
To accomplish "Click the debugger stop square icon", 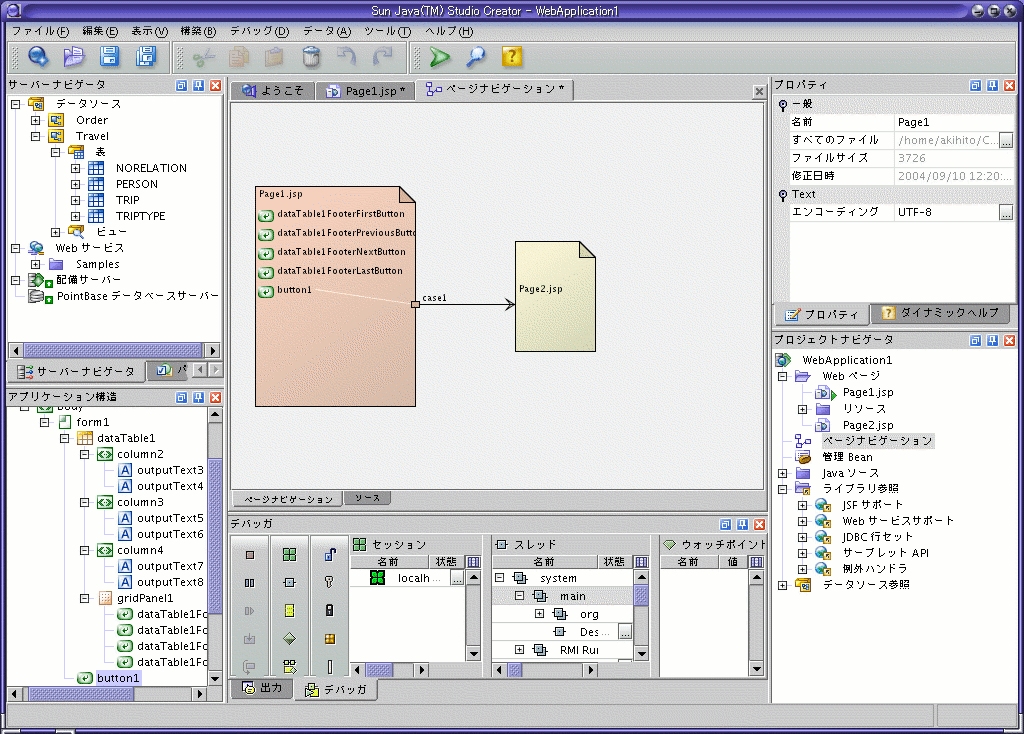I will (x=249, y=555).
